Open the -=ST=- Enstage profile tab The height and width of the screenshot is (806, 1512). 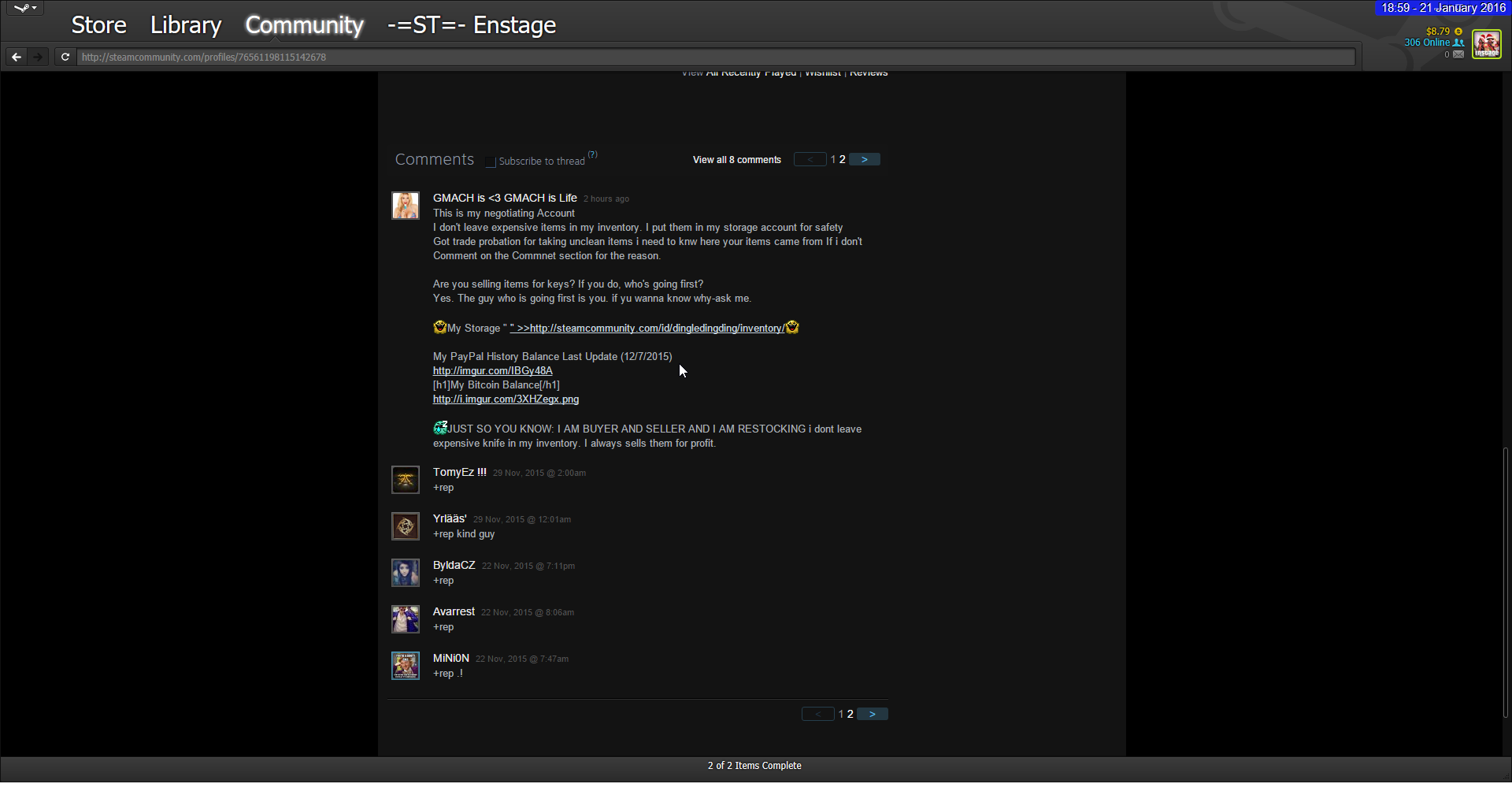click(471, 25)
